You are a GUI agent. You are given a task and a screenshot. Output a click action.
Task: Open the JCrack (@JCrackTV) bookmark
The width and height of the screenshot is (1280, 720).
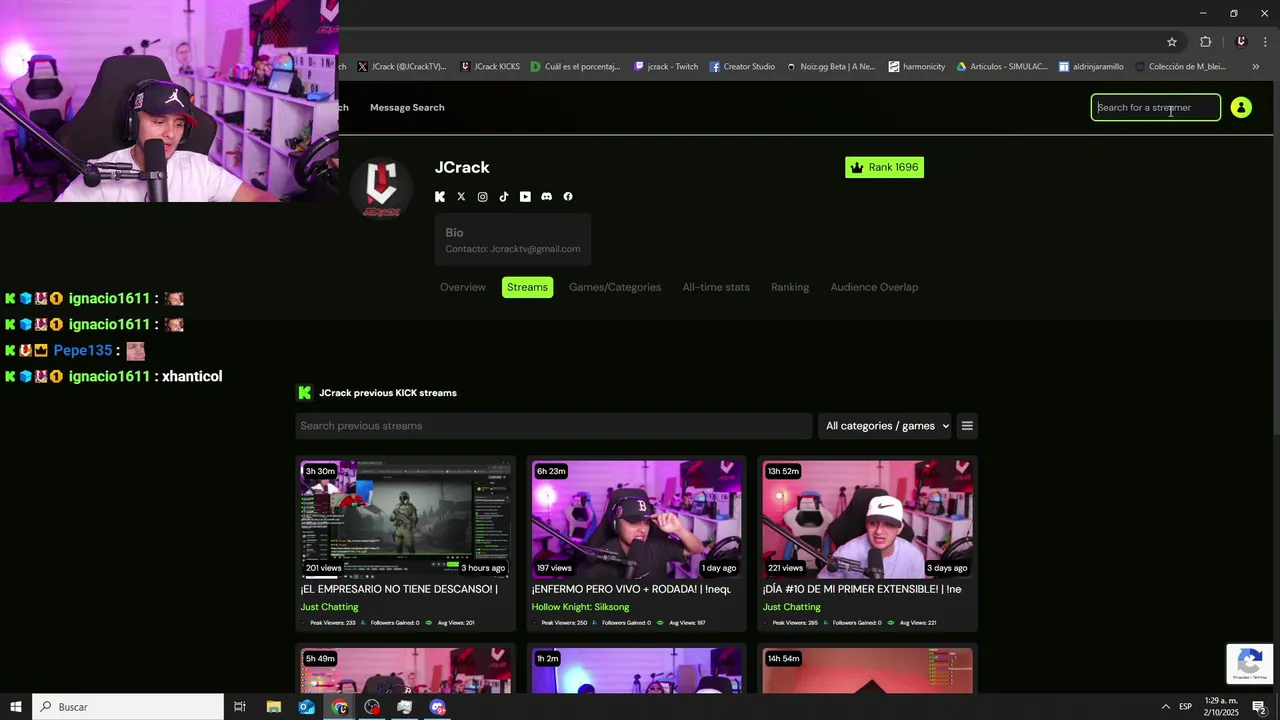coord(401,67)
